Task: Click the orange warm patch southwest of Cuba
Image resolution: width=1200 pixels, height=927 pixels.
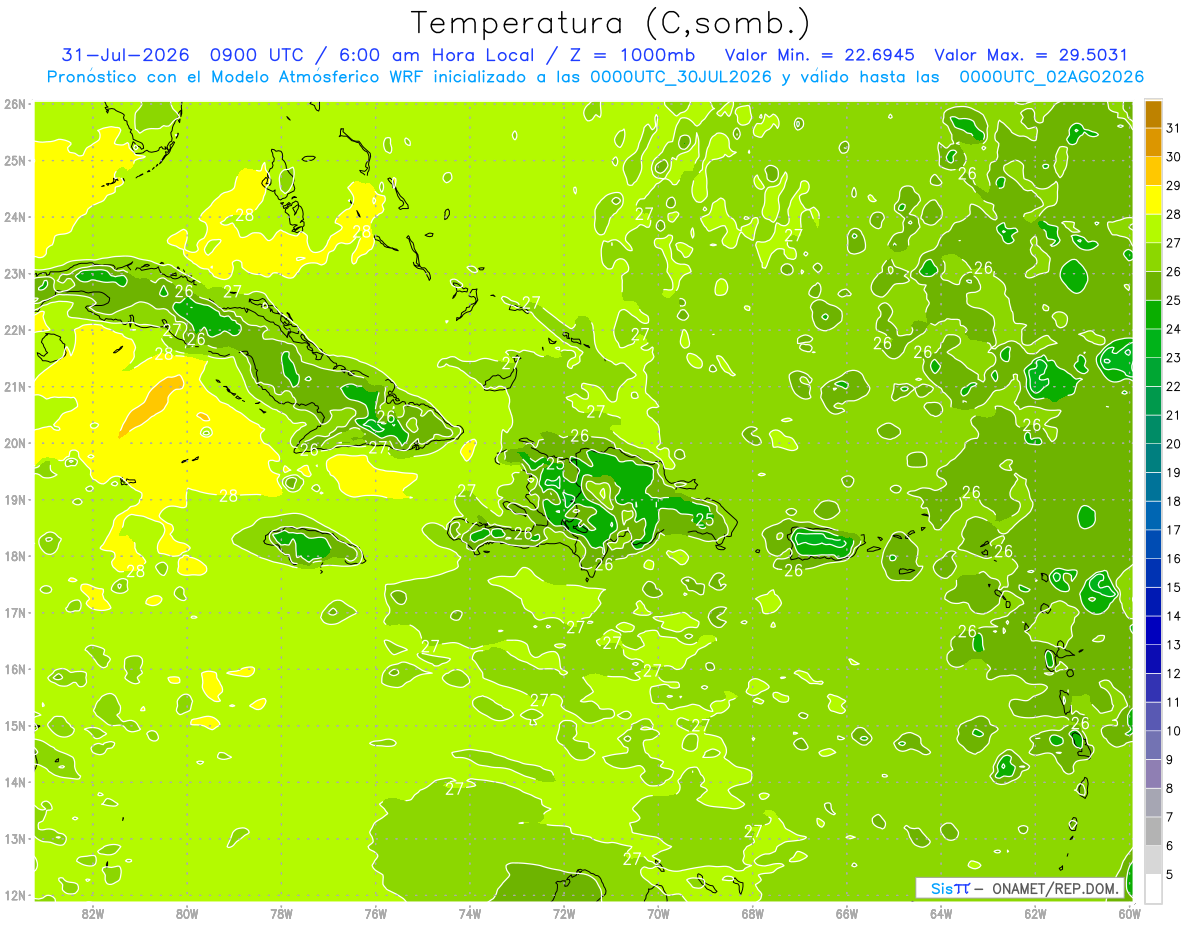Action: [150, 406]
